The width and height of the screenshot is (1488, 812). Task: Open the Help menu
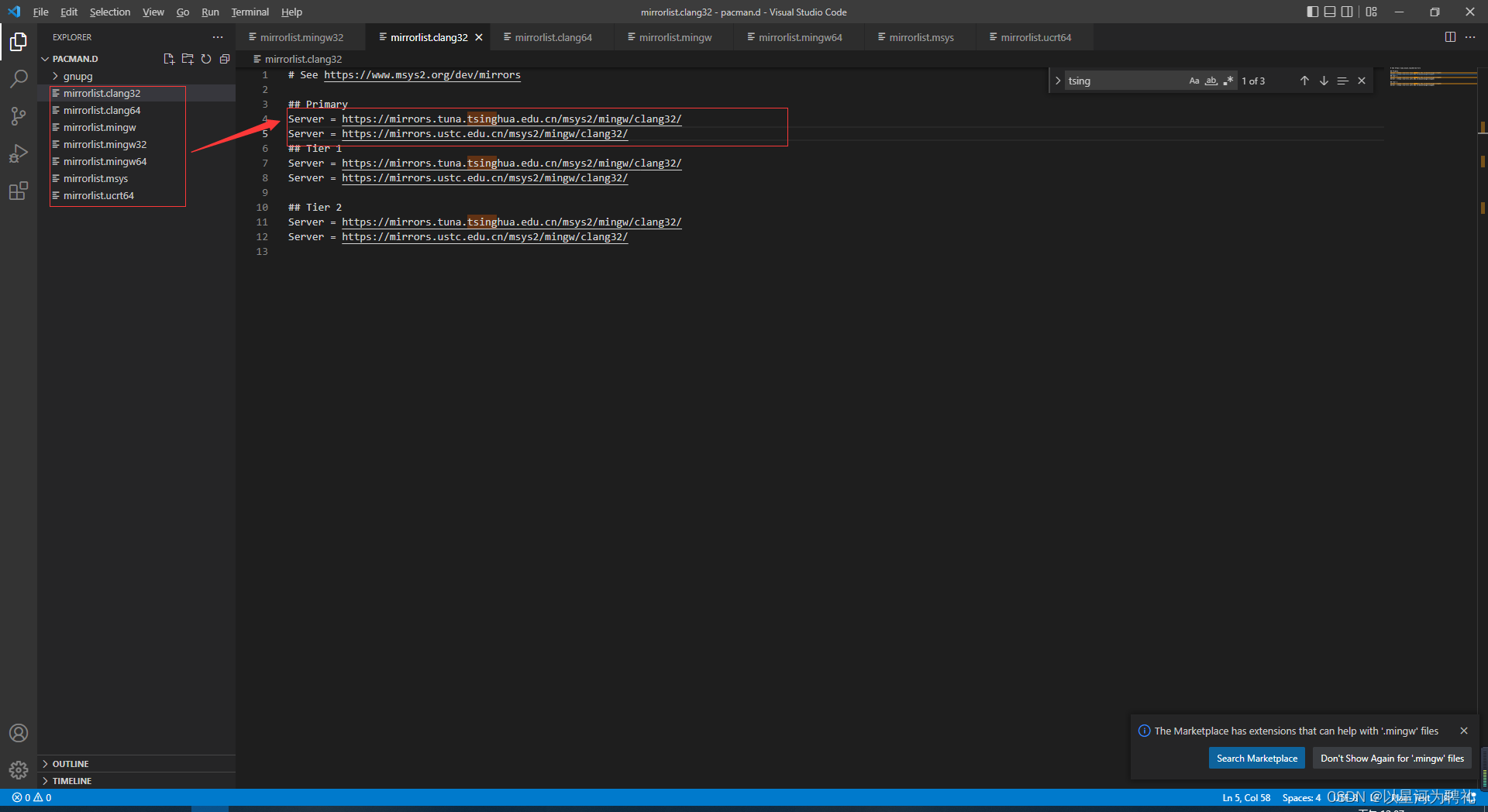click(291, 12)
